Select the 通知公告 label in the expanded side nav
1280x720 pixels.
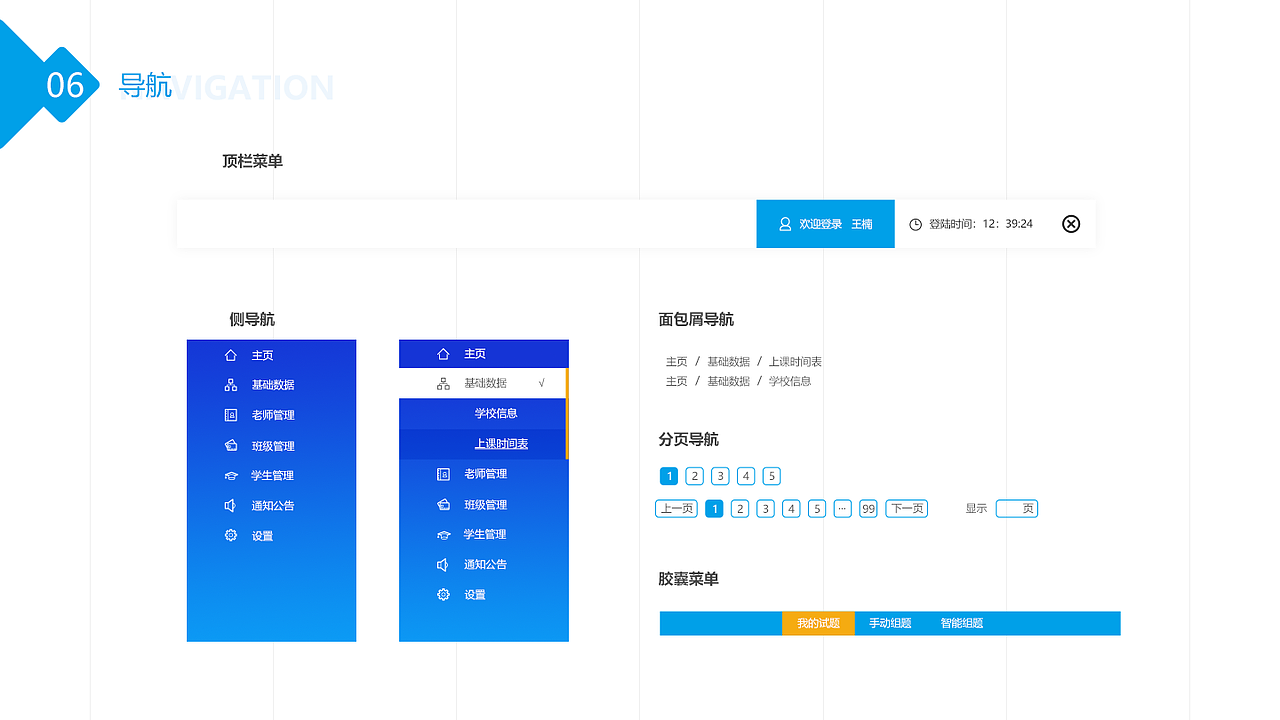coord(485,565)
